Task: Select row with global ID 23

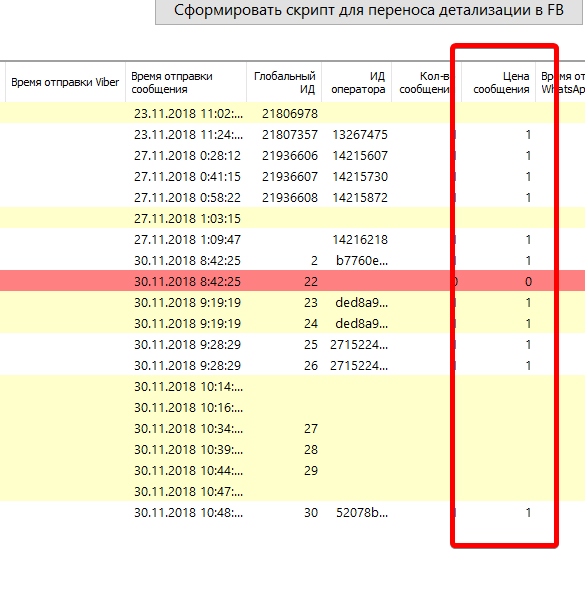Action: point(292,302)
